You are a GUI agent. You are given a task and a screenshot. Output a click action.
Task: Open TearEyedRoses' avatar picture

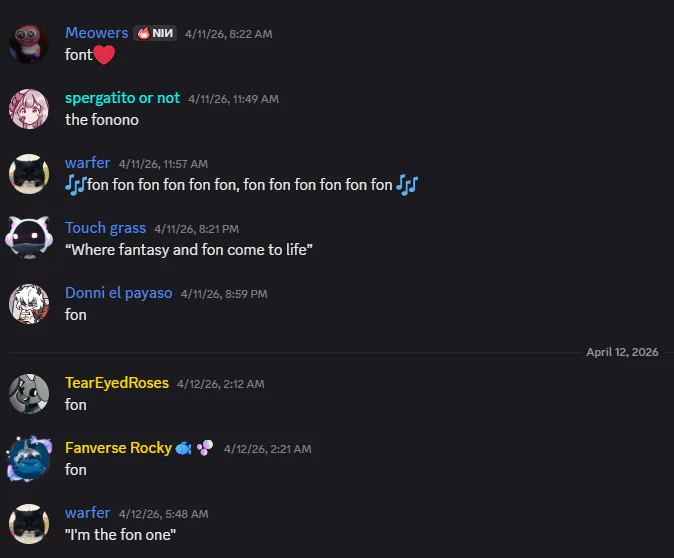coord(28,394)
